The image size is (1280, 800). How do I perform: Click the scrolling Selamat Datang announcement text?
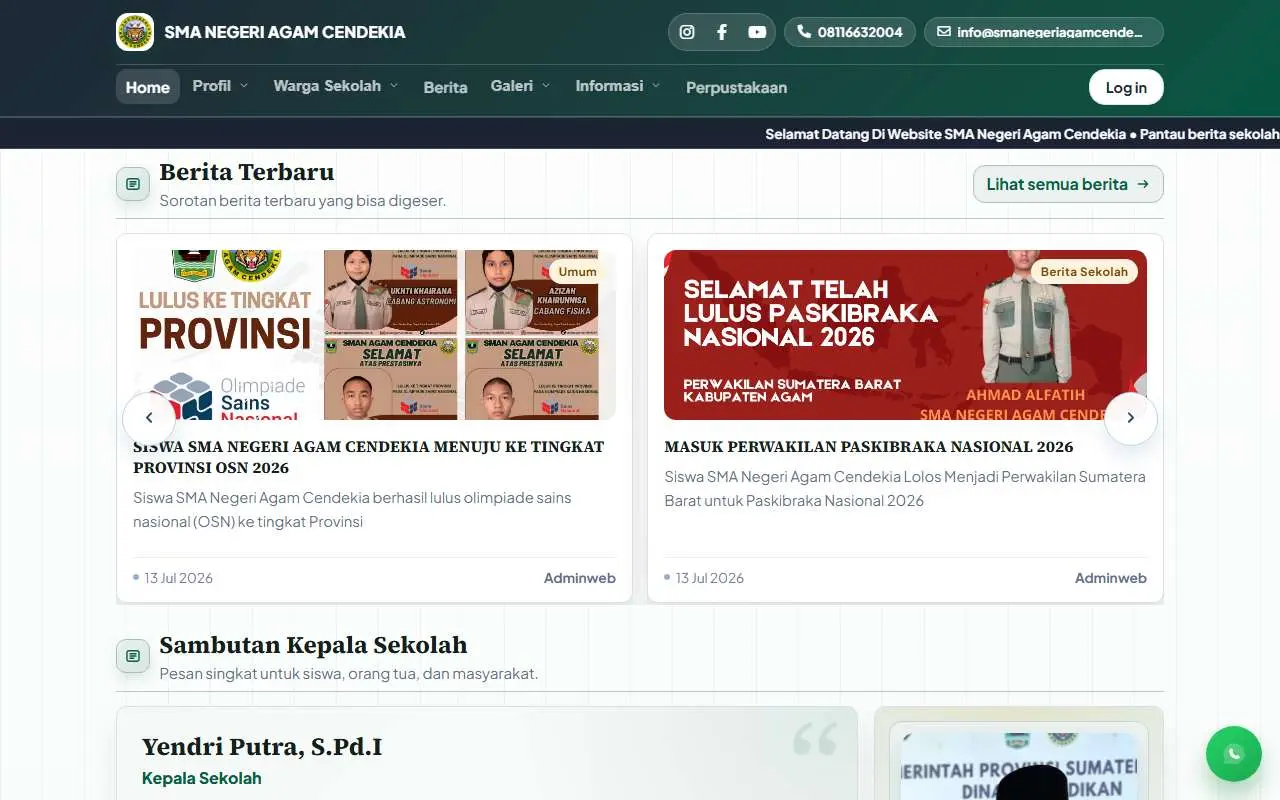1022,134
